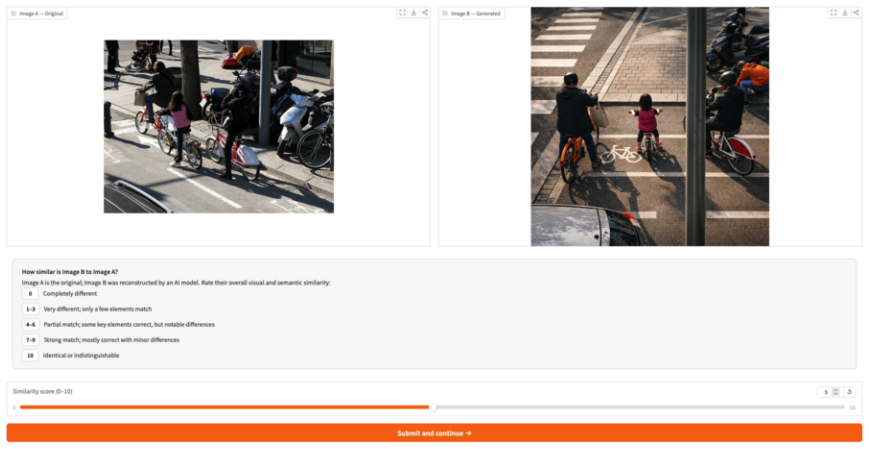Download Image B generated picture
This screenshot has height=449, width=869.
click(845, 13)
